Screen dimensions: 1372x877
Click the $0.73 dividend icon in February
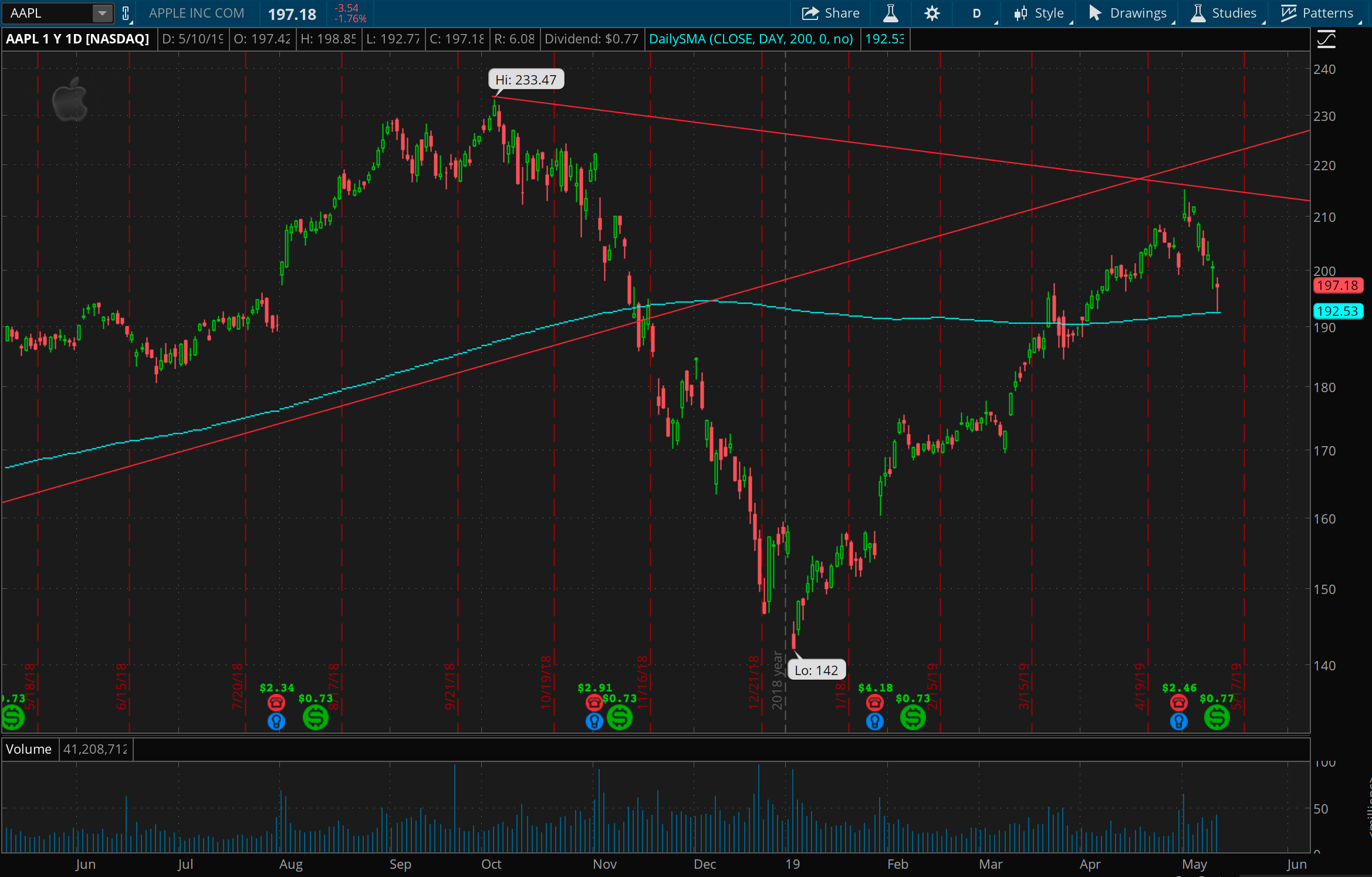click(913, 717)
